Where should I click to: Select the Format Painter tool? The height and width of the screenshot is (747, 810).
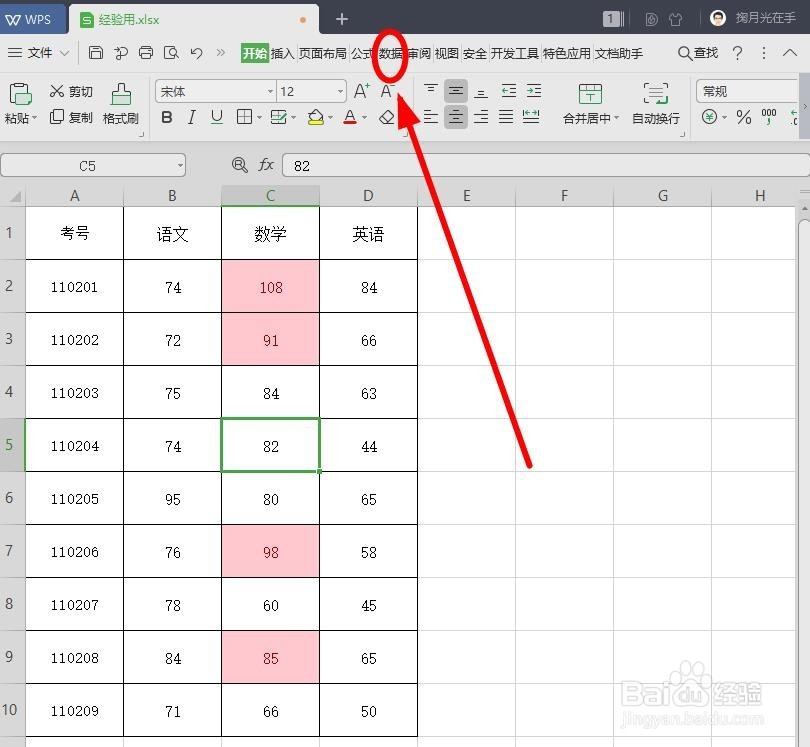coord(120,104)
